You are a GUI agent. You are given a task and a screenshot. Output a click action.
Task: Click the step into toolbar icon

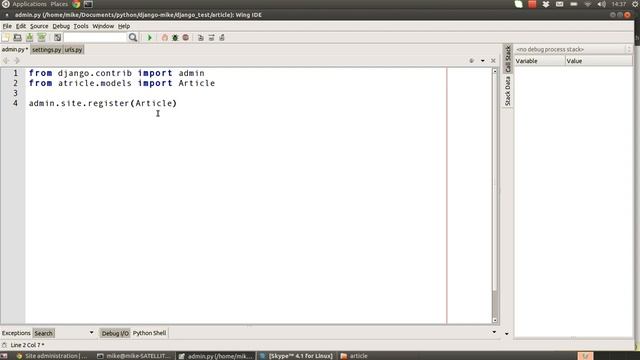(201, 38)
